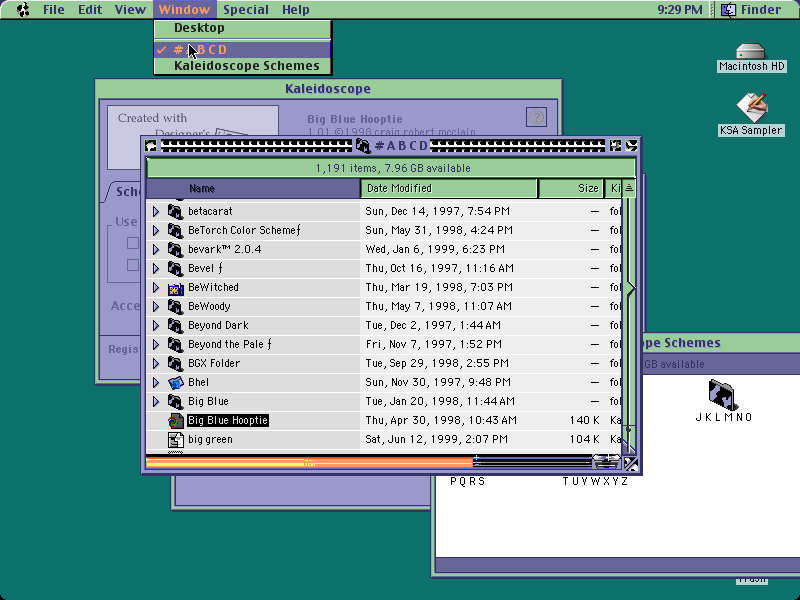Expand the Bhel disclosure triangle

[156, 383]
